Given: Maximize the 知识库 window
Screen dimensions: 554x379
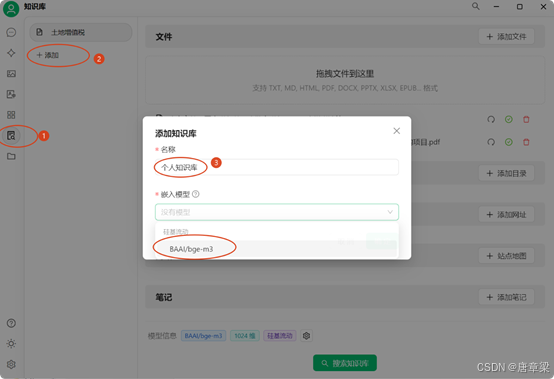Looking at the screenshot, I should pyautogui.click(x=520, y=6).
